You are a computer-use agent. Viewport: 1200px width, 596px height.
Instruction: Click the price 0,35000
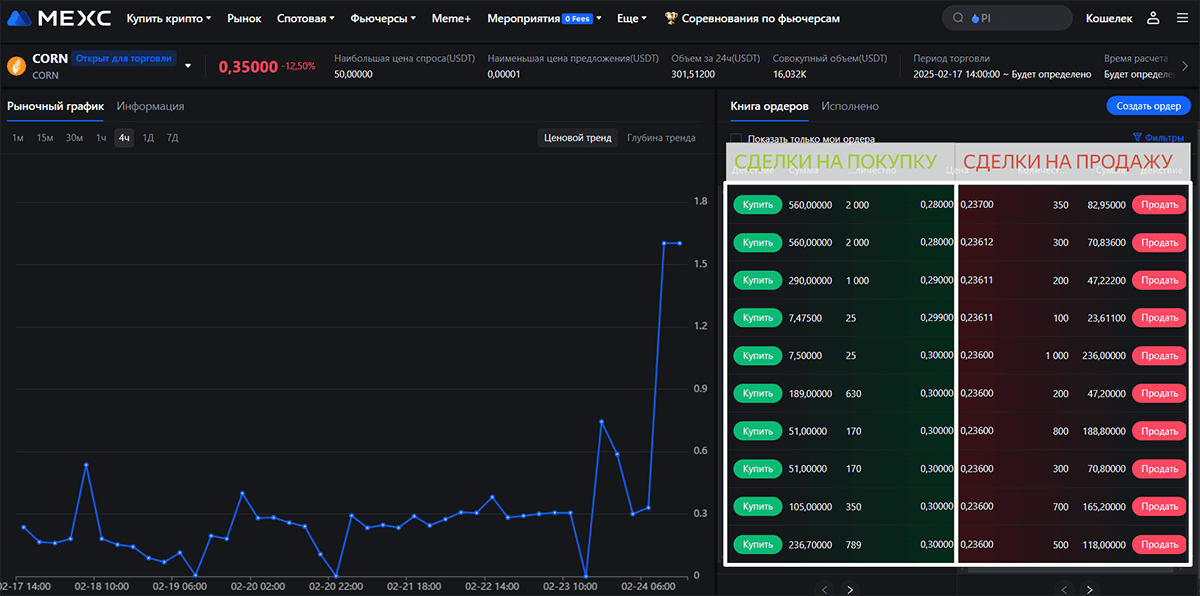[x=248, y=66]
